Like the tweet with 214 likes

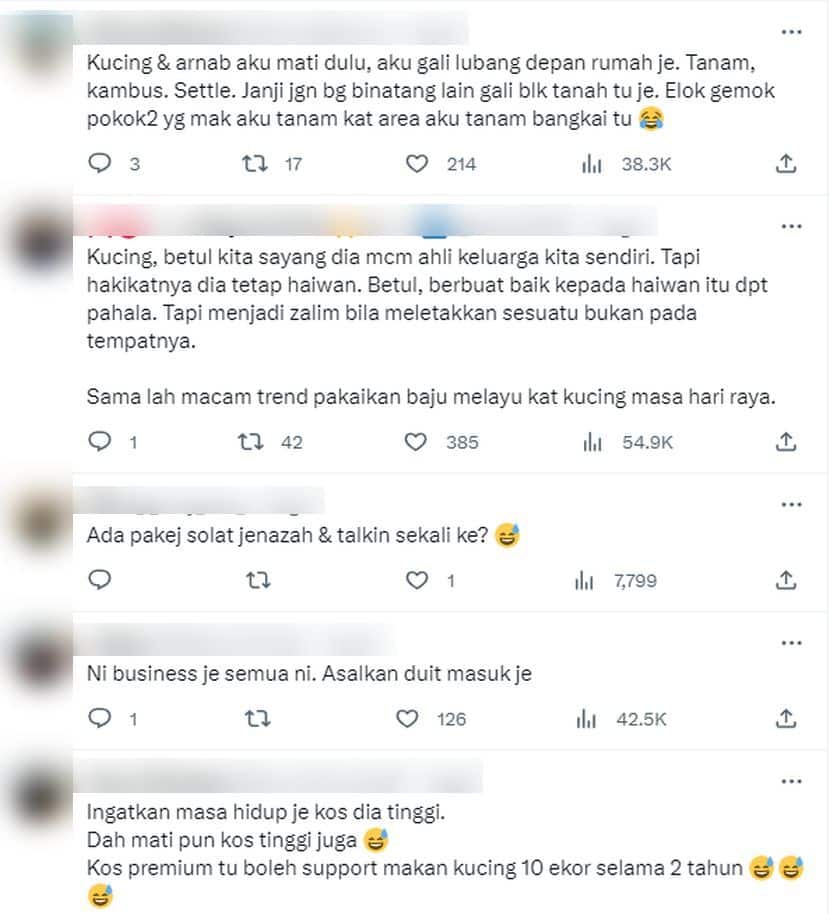pos(417,164)
